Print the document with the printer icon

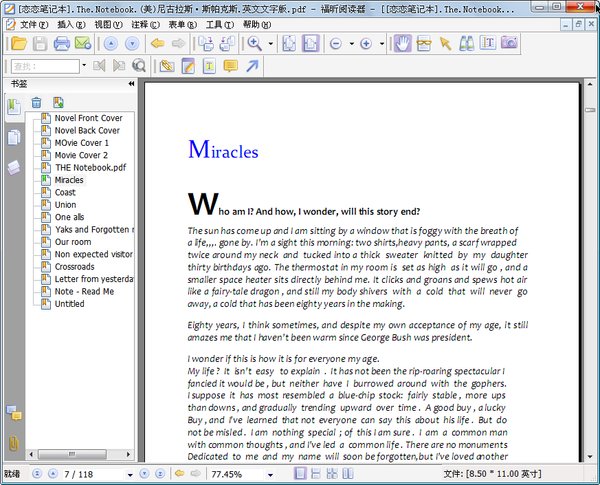point(61,43)
